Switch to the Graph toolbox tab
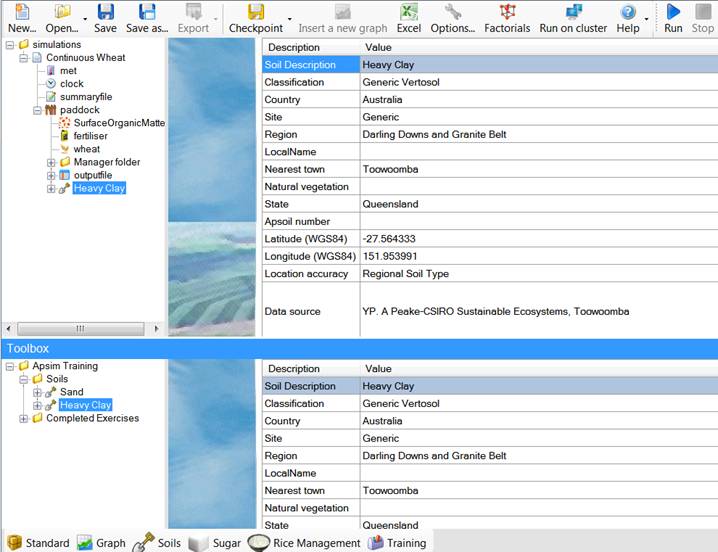 (102, 543)
